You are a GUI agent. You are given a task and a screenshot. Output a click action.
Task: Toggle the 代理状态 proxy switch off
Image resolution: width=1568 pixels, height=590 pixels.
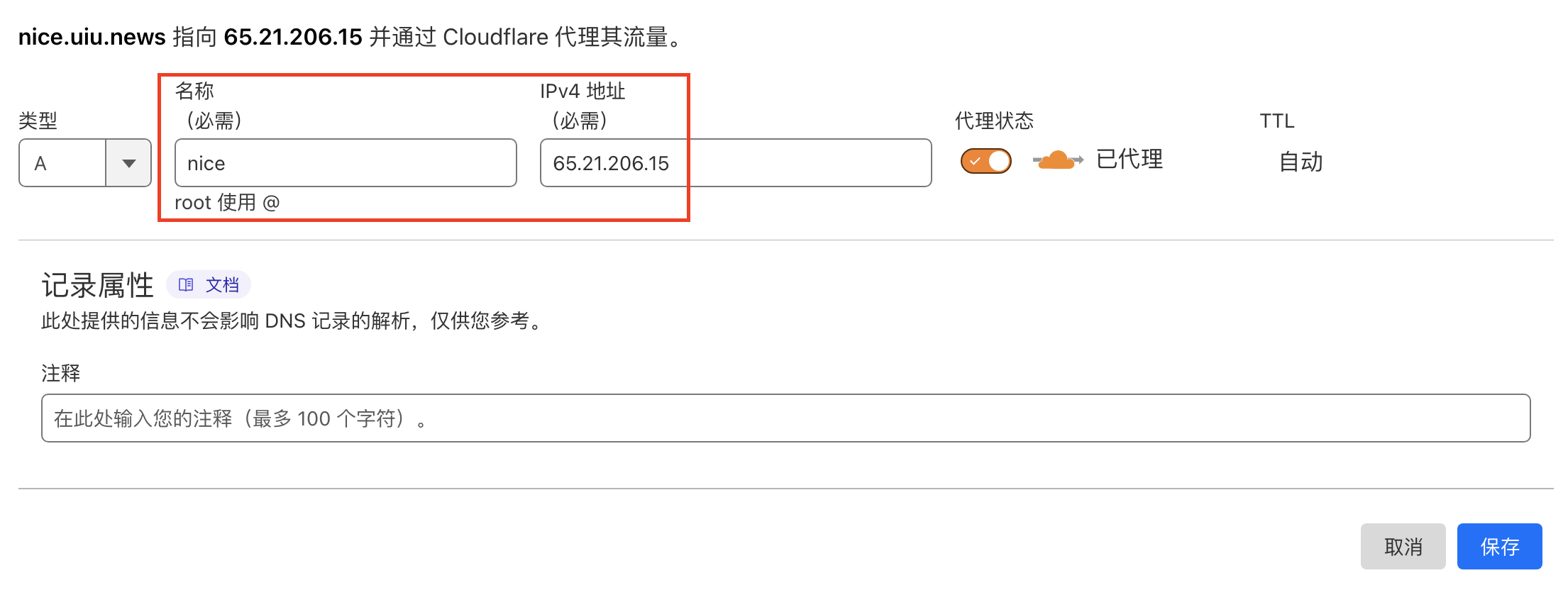tap(985, 161)
